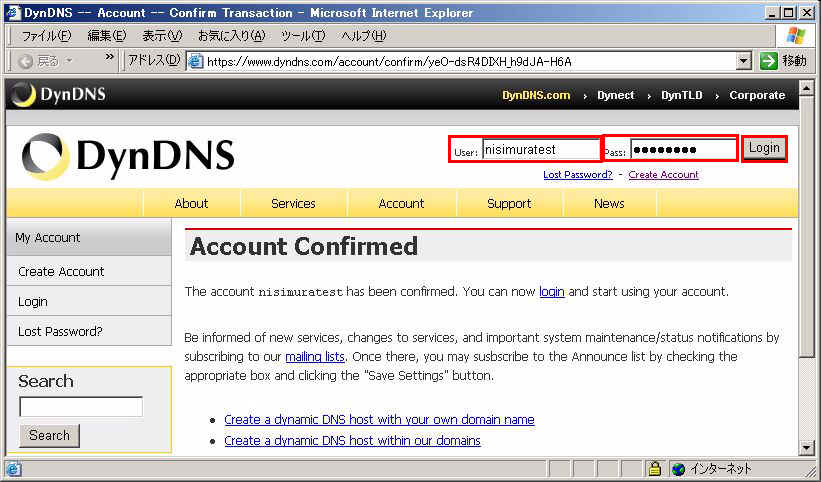Viewport: 821px width, 482px height.
Task: Click the Login button next to the password field
Action: [764, 148]
